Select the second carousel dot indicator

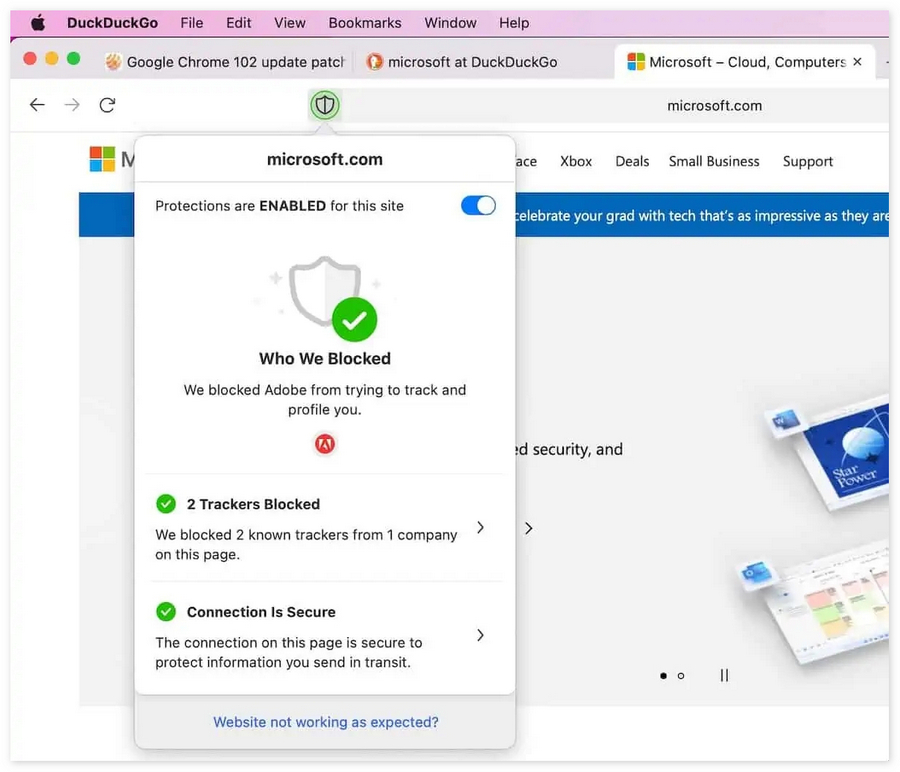pos(681,676)
